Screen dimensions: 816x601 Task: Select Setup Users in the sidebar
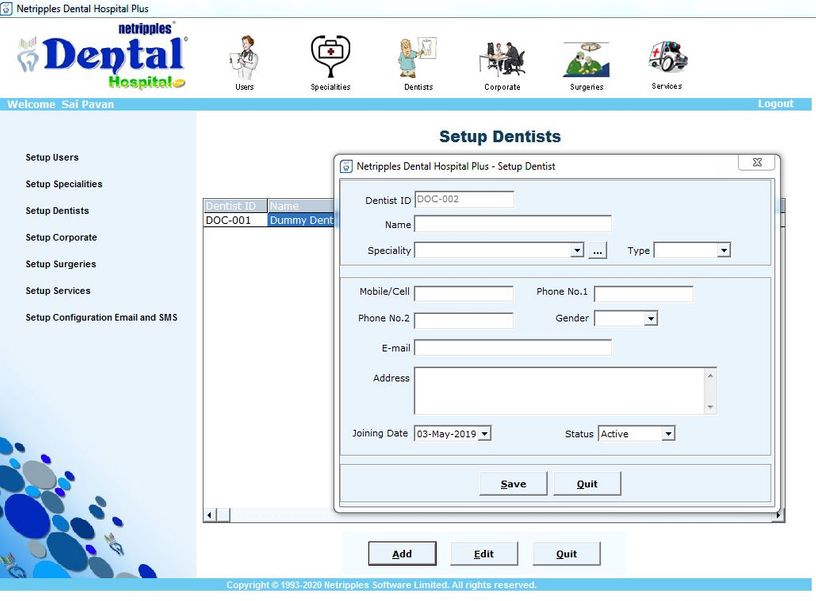tap(52, 157)
